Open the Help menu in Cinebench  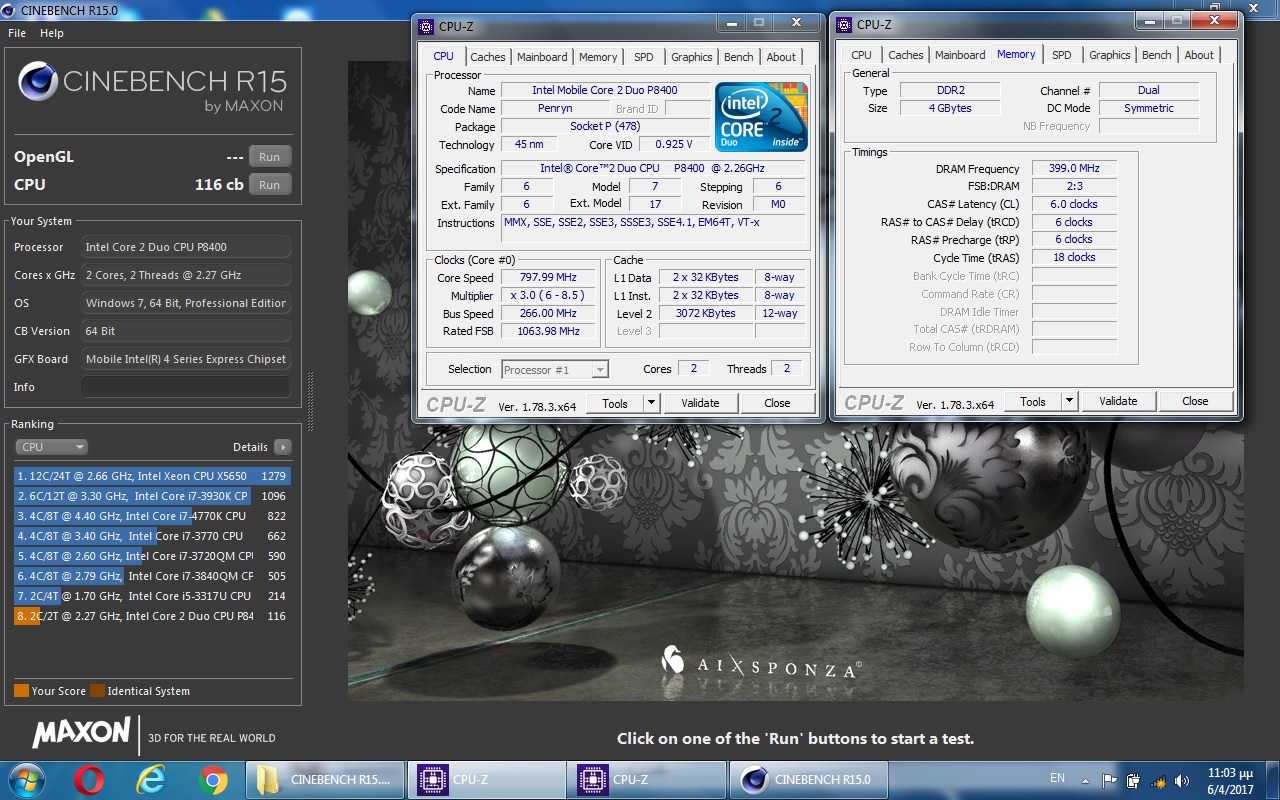[x=52, y=33]
